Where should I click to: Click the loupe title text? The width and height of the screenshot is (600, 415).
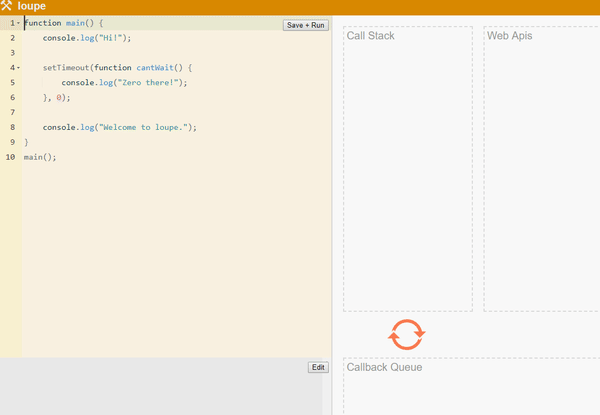tap(32, 6)
